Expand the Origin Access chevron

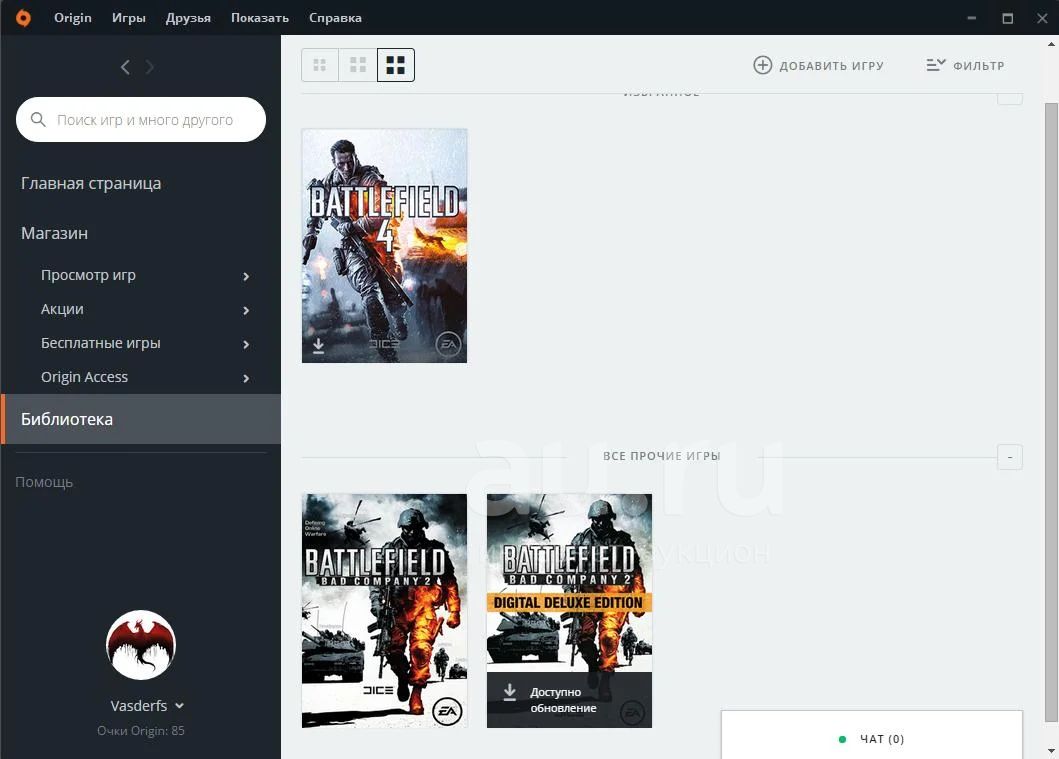pos(246,378)
